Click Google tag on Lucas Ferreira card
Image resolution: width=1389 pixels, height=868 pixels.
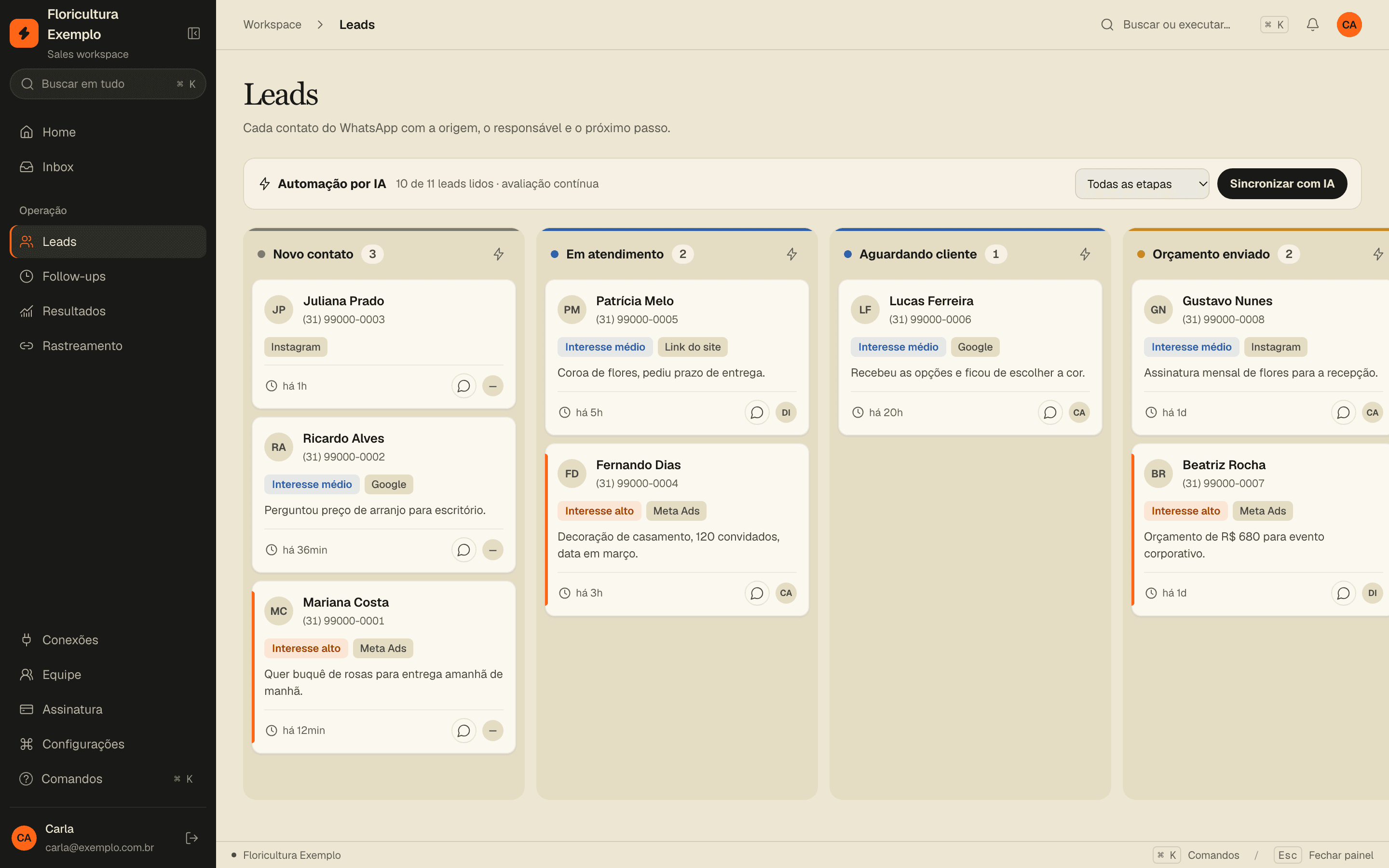click(975, 347)
